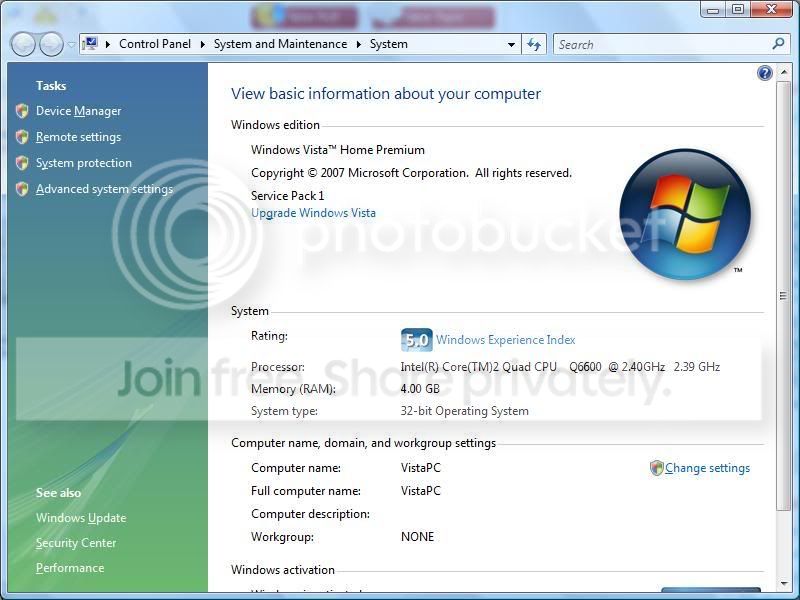Minimize the System window

713,10
